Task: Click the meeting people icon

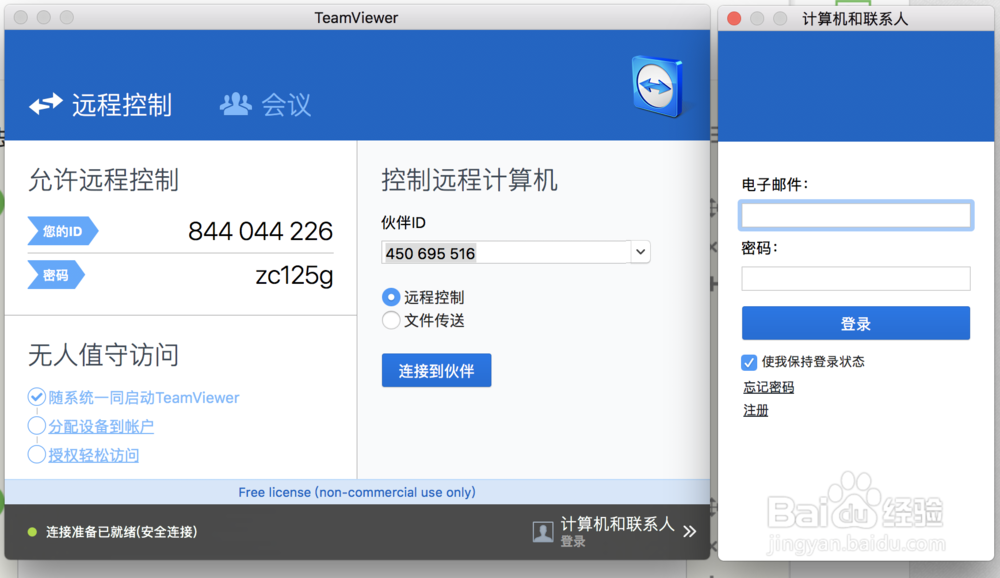Action: pyautogui.click(x=236, y=103)
